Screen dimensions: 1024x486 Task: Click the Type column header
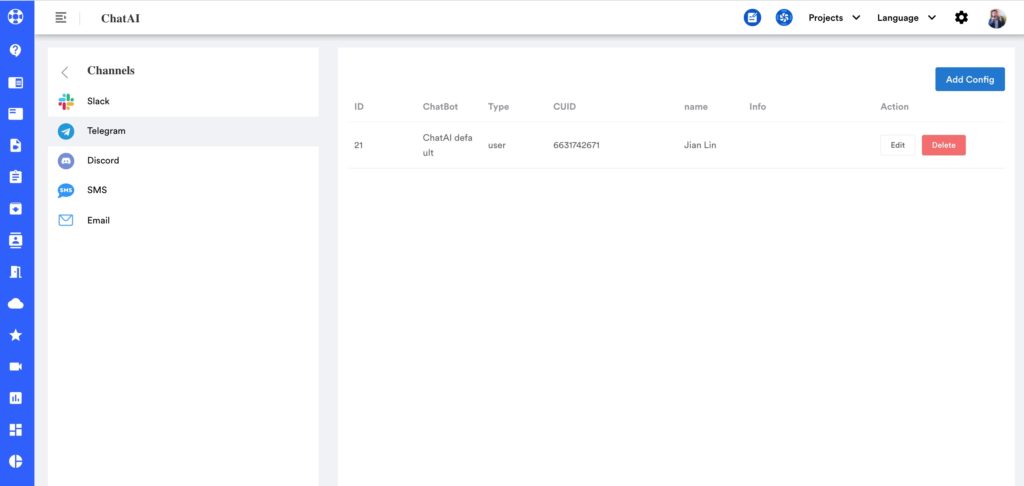pos(498,106)
